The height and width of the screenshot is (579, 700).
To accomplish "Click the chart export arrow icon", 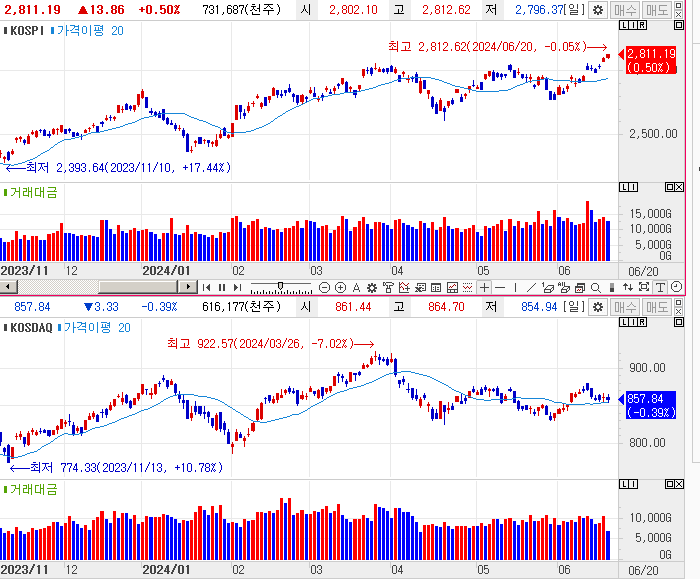I will pos(420,287).
